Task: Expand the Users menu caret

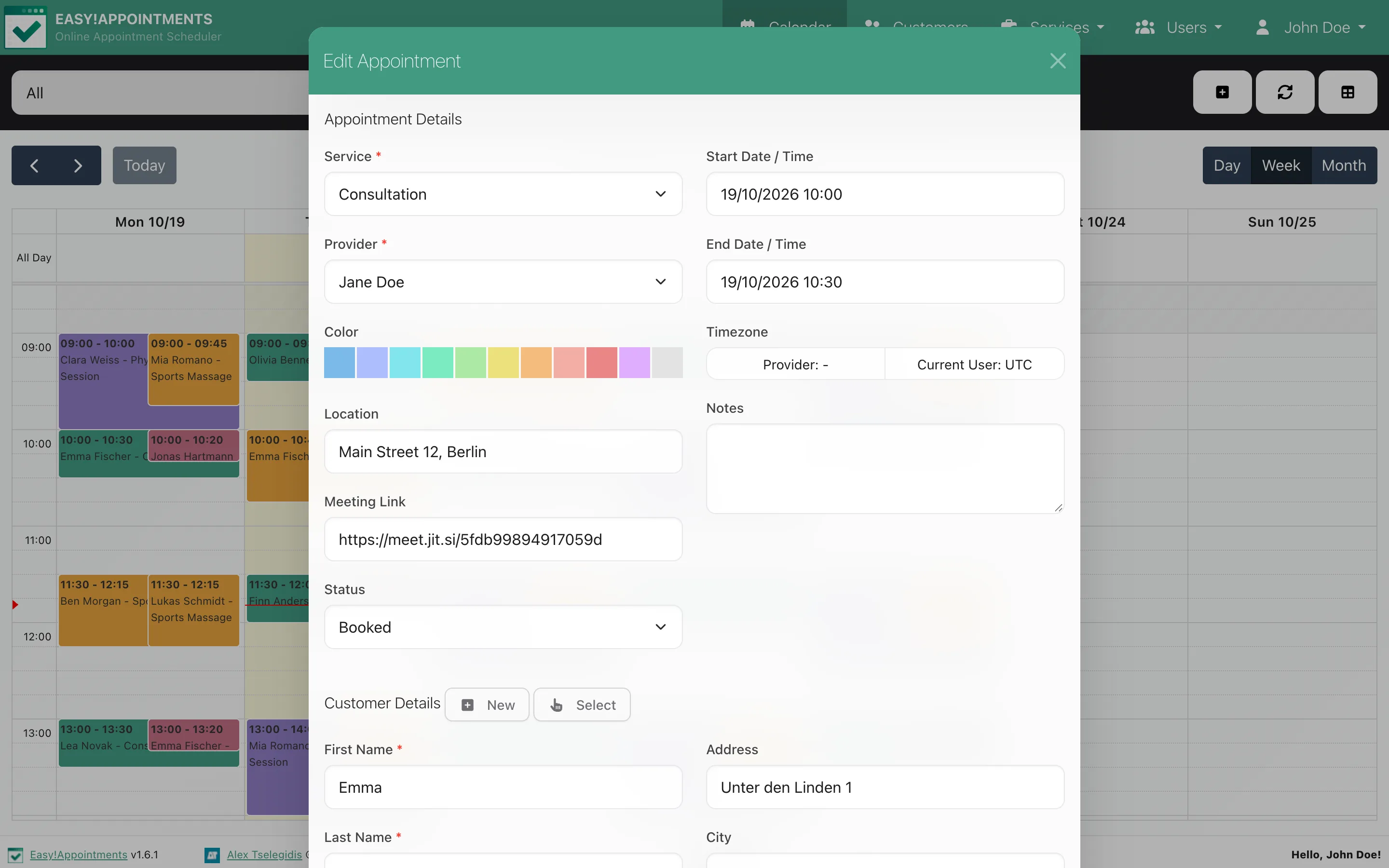Action: [x=1218, y=27]
